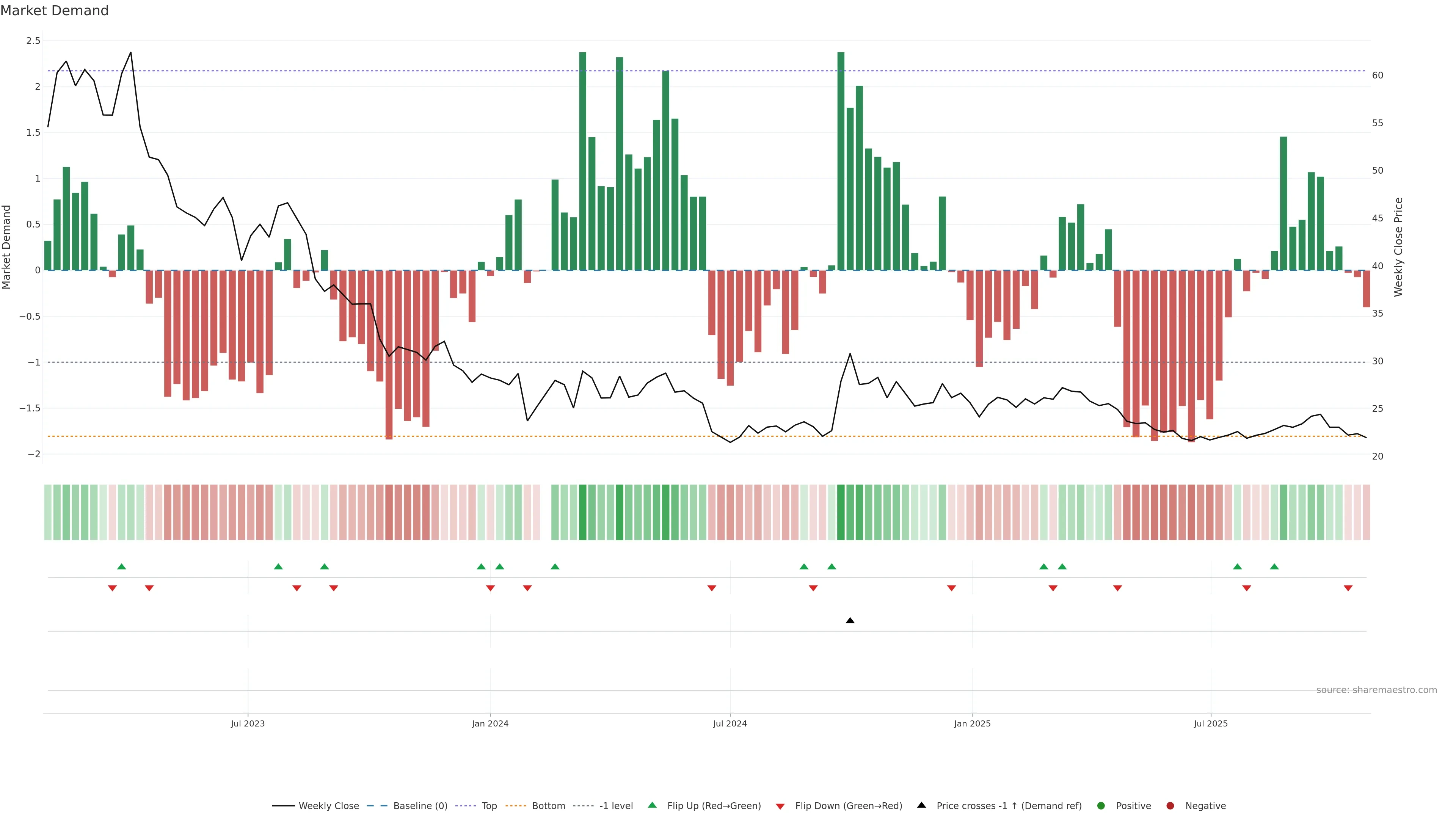The image size is (1456, 819).
Task: Click the green Positive circle in legend
Action: click(x=1100, y=806)
